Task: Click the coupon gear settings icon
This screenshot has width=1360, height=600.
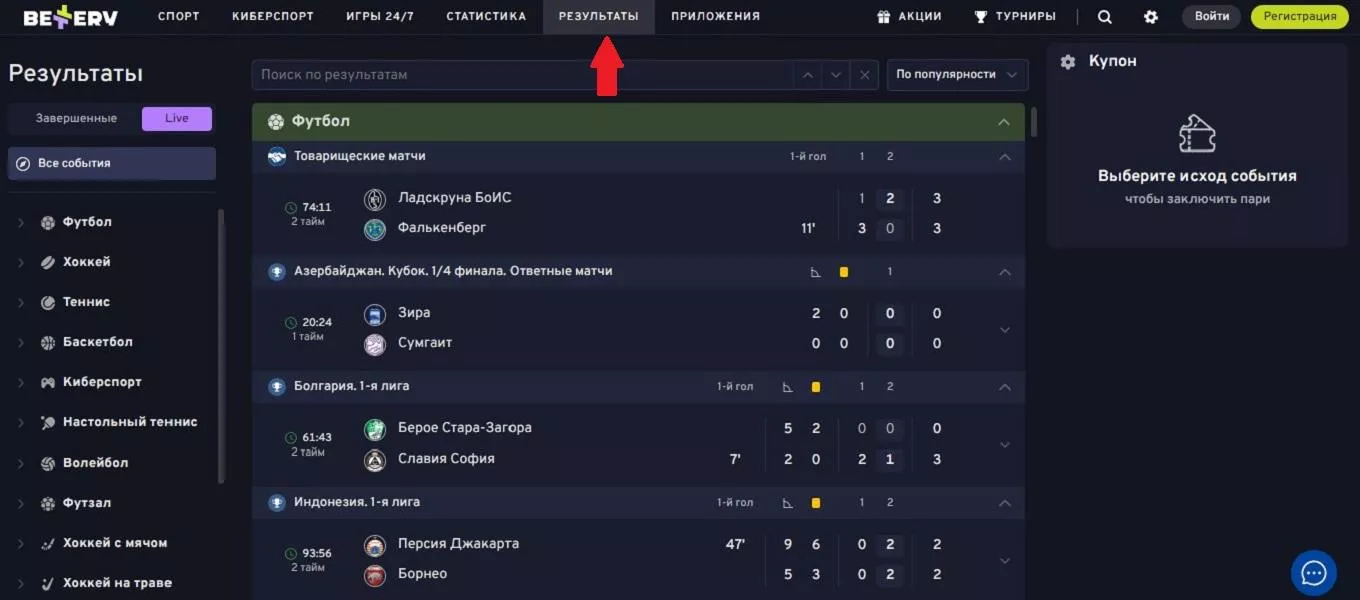Action: tap(1068, 62)
